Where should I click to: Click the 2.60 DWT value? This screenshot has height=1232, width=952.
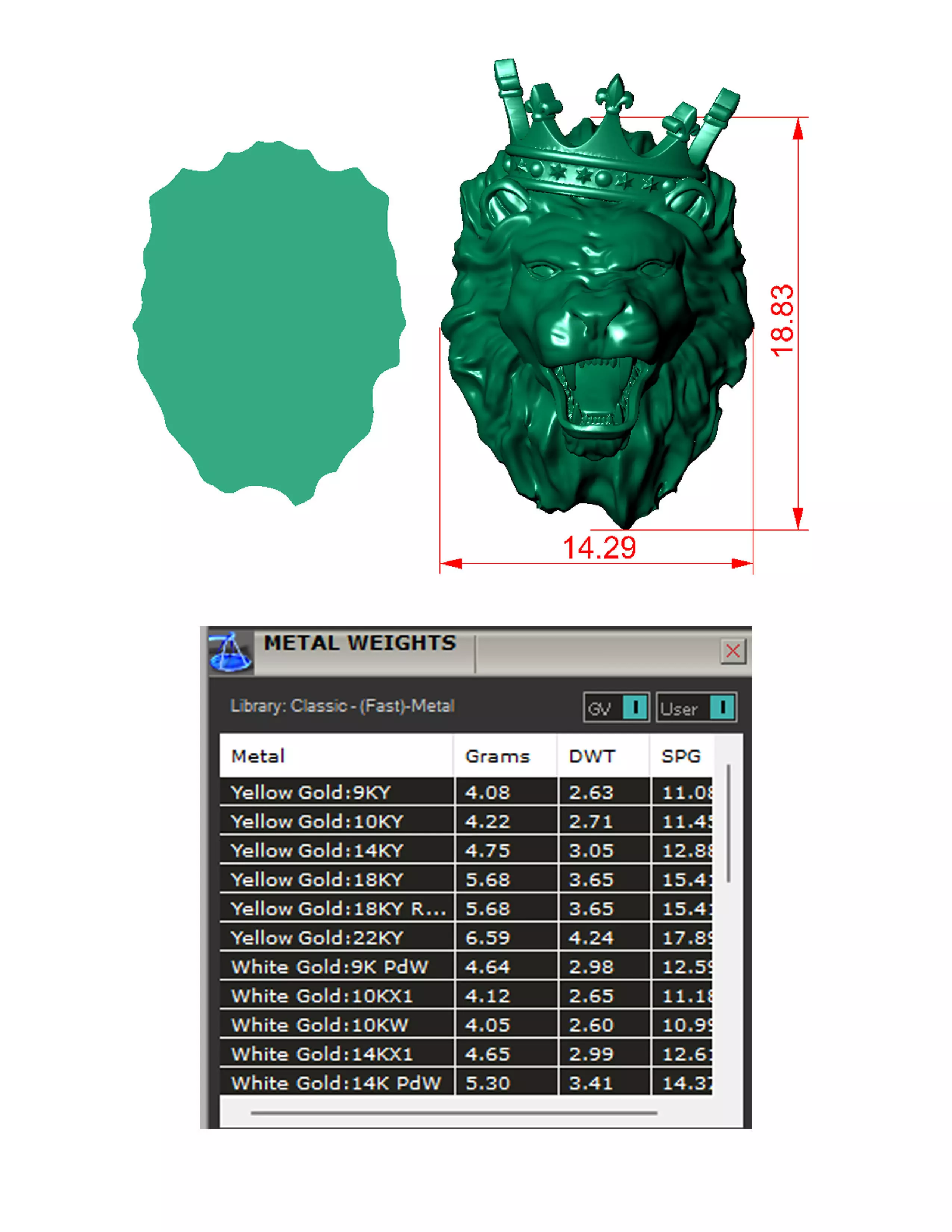pos(591,1025)
